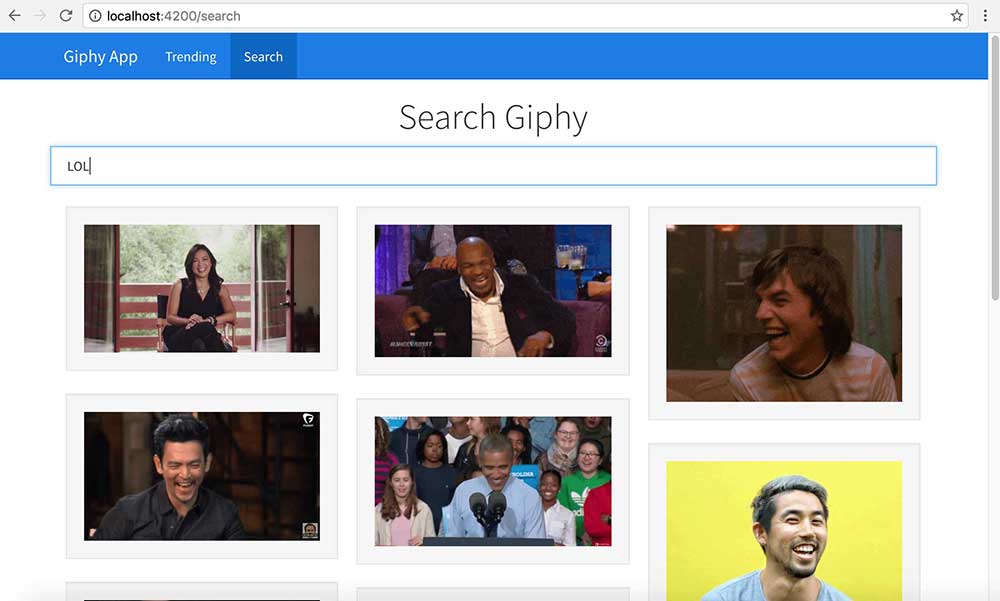Click the browser forward arrow

[40, 16]
